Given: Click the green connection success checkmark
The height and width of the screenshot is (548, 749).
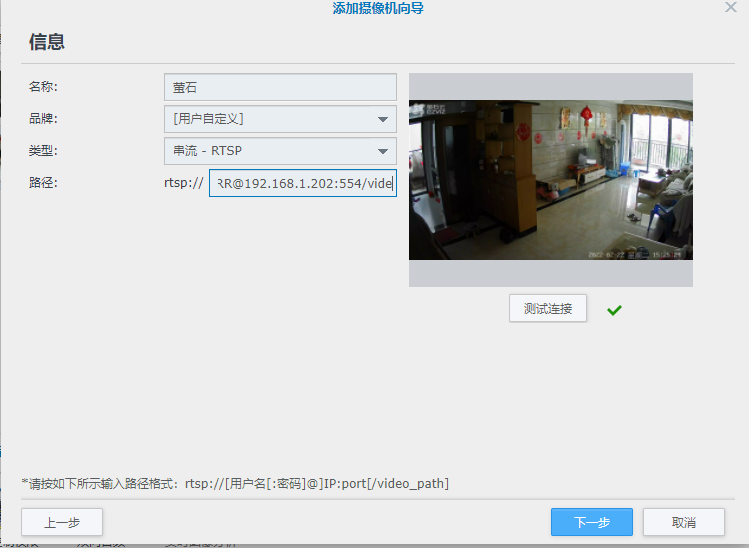Looking at the screenshot, I should tap(614, 310).
